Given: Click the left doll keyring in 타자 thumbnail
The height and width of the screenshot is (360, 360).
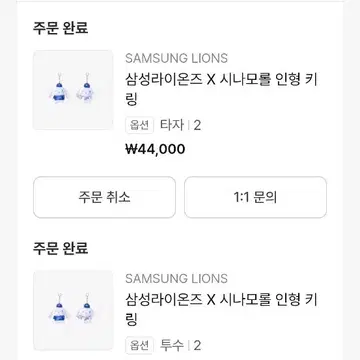Looking at the screenshot, I should click(x=59, y=89).
